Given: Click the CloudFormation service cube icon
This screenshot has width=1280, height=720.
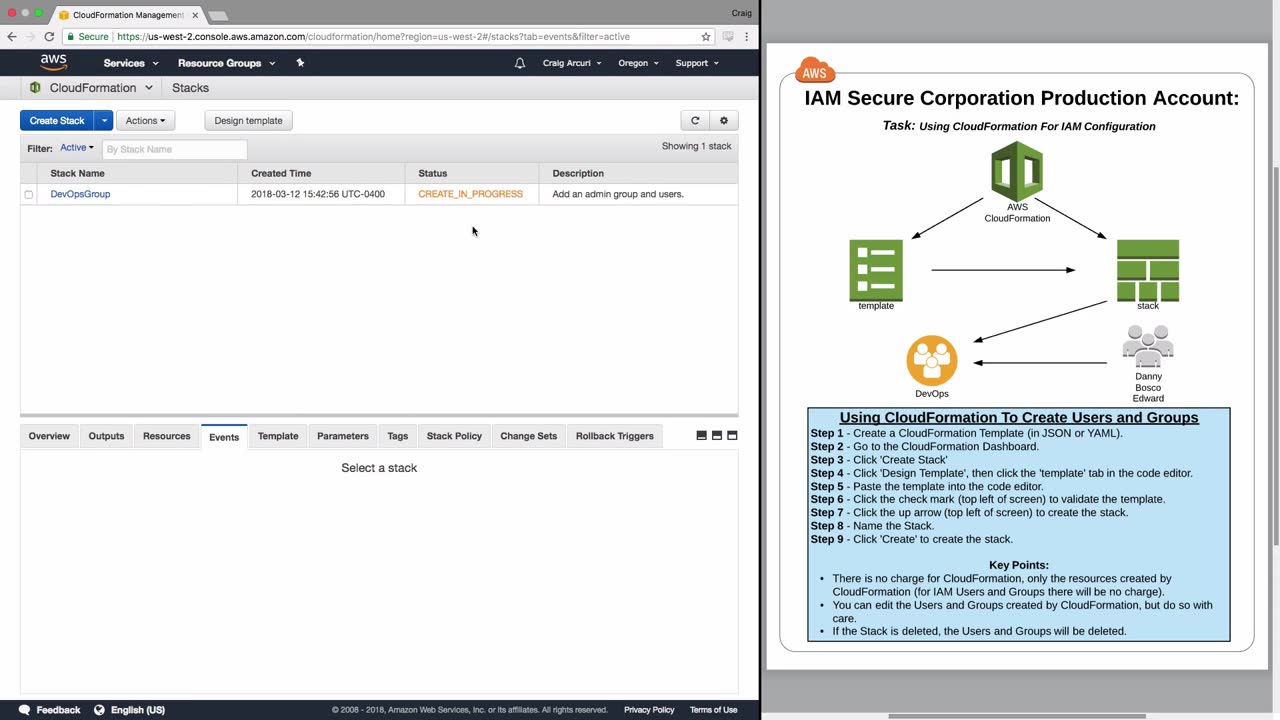Looking at the screenshot, I should [35, 88].
